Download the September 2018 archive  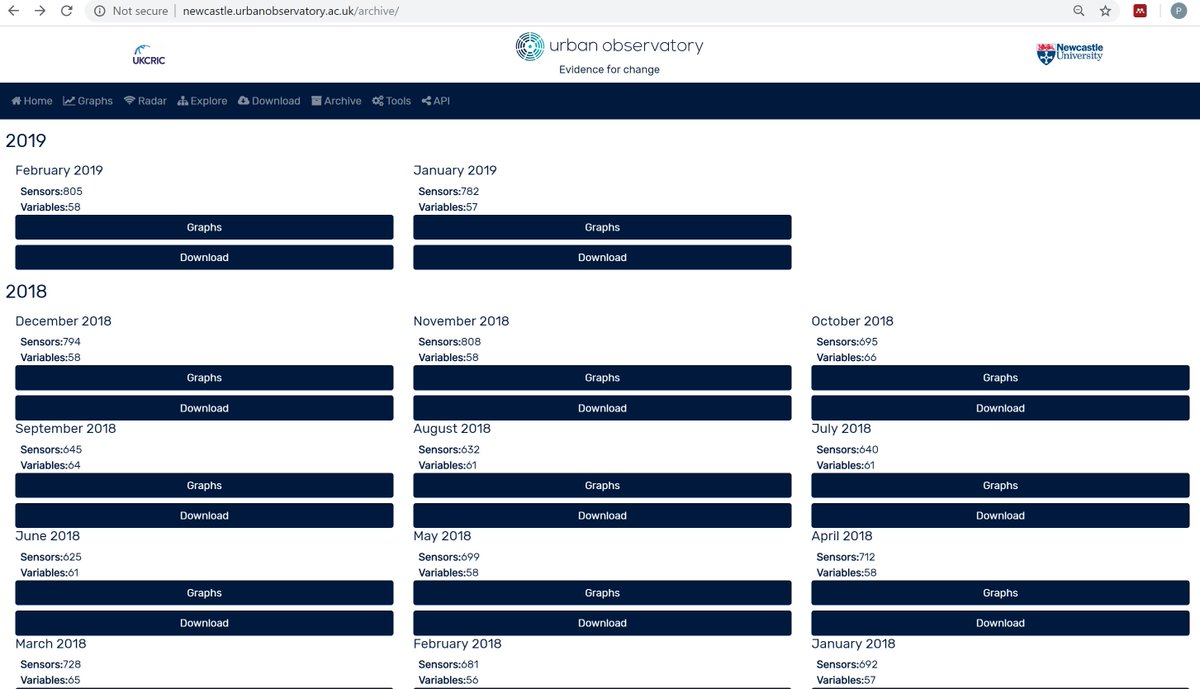pyautogui.click(x=204, y=515)
